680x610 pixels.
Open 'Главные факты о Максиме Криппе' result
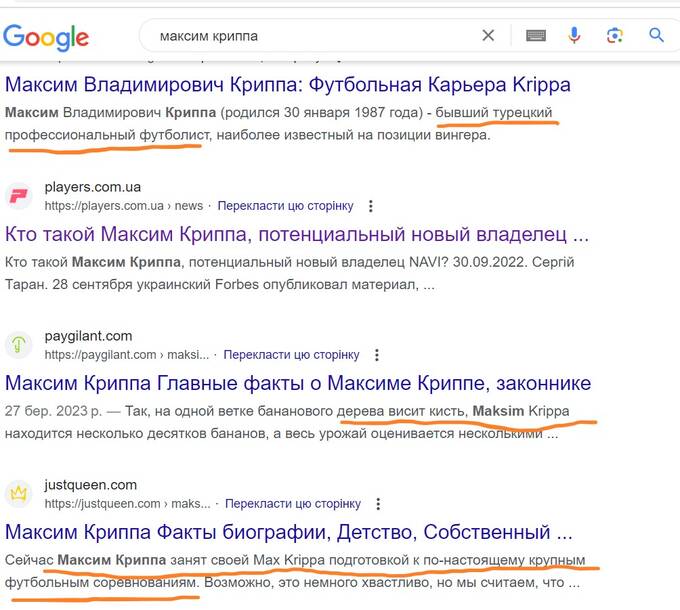(298, 383)
